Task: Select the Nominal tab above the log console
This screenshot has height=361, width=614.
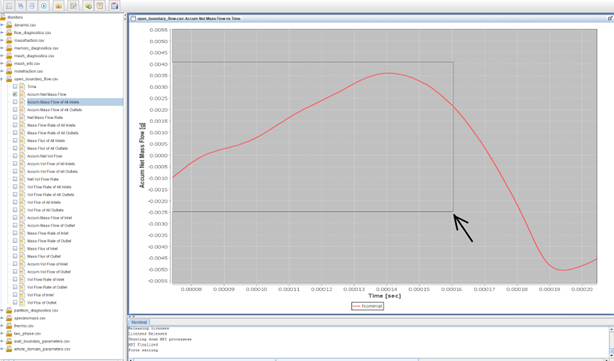Action: (x=139, y=322)
